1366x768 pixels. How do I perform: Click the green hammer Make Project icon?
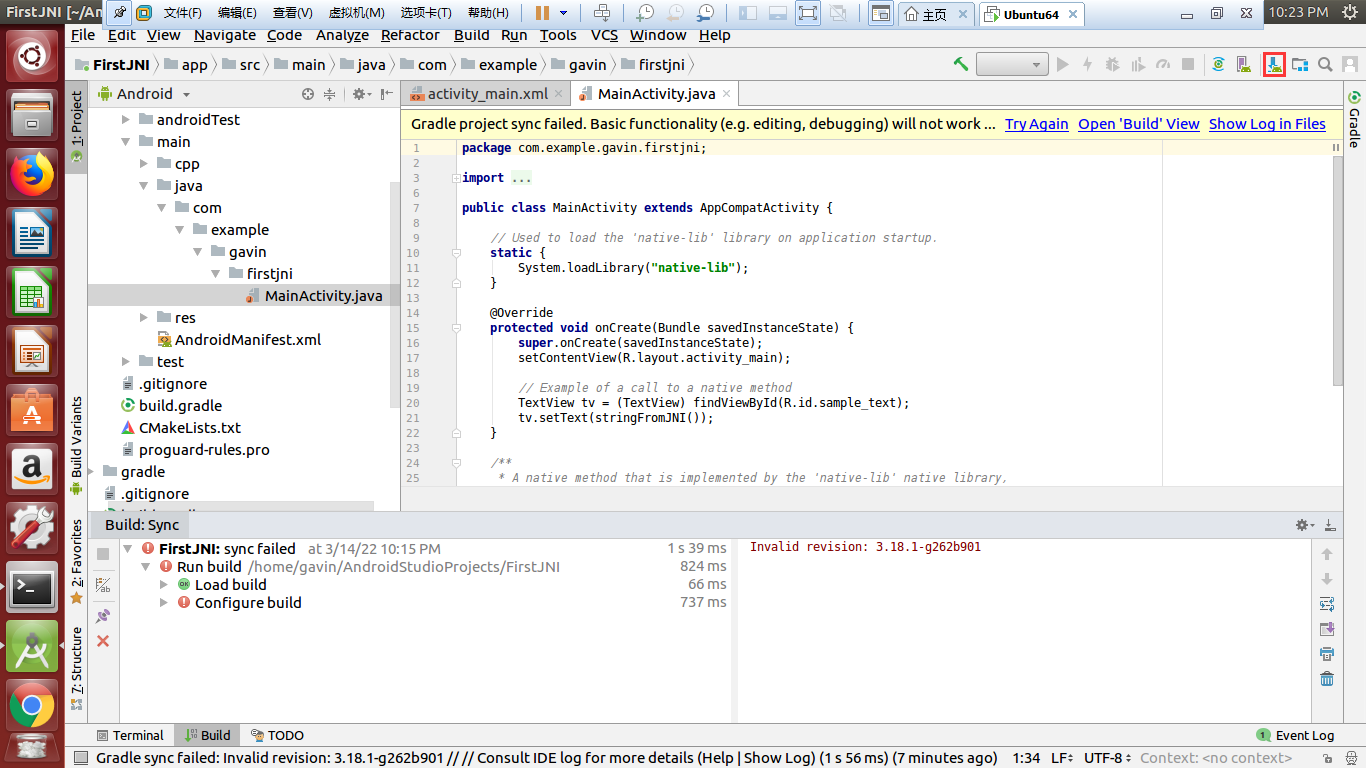[x=961, y=64]
